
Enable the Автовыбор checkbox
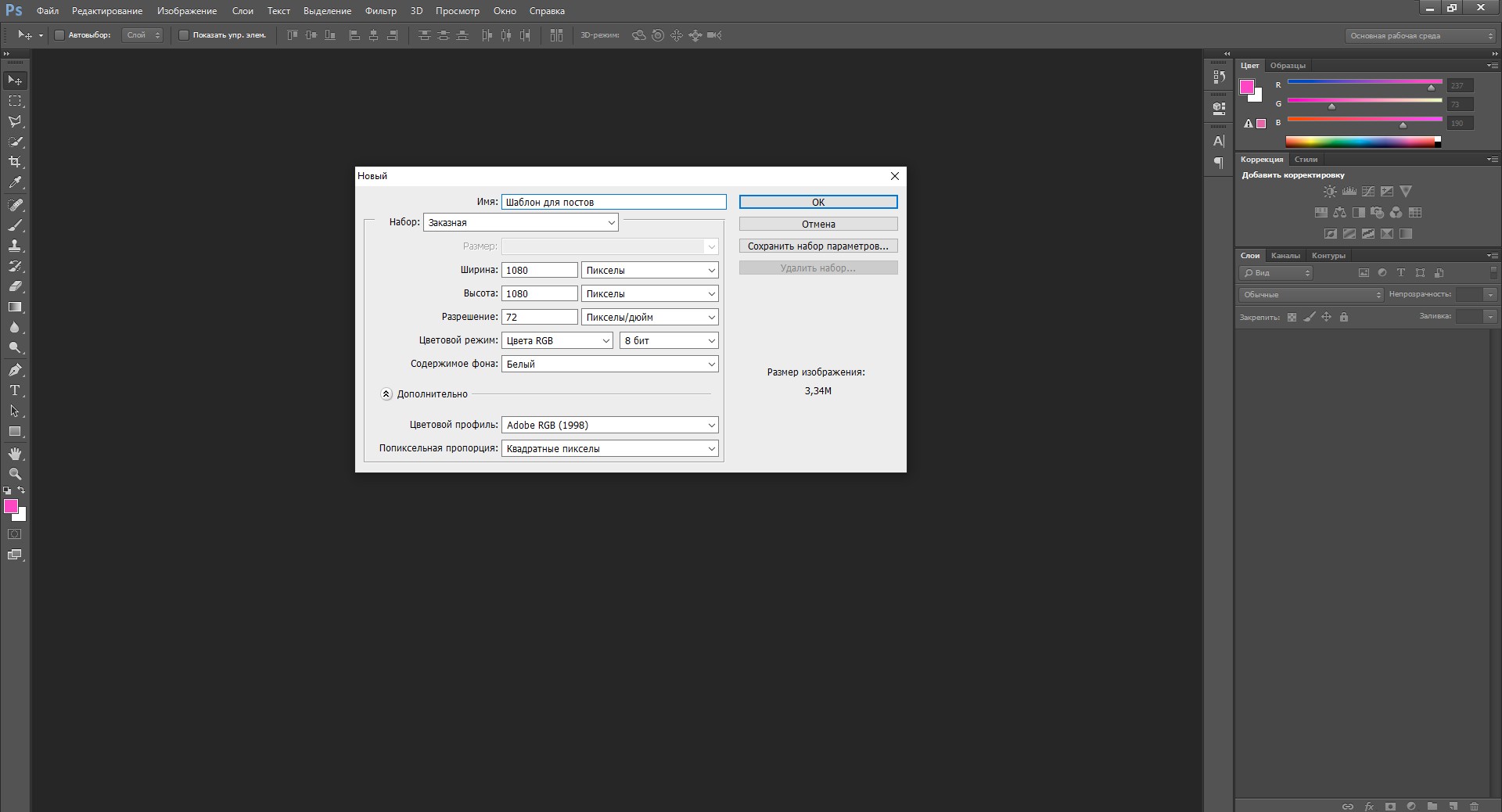pos(59,35)
